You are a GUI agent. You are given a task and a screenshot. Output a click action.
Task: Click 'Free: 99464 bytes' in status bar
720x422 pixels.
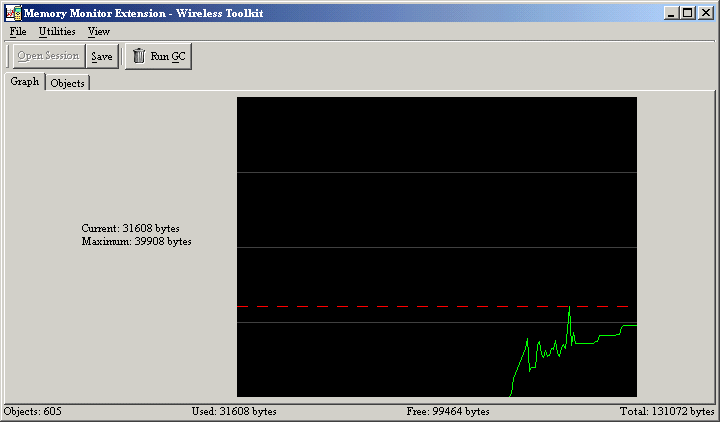pyautogui.click(x=448, y=411)
